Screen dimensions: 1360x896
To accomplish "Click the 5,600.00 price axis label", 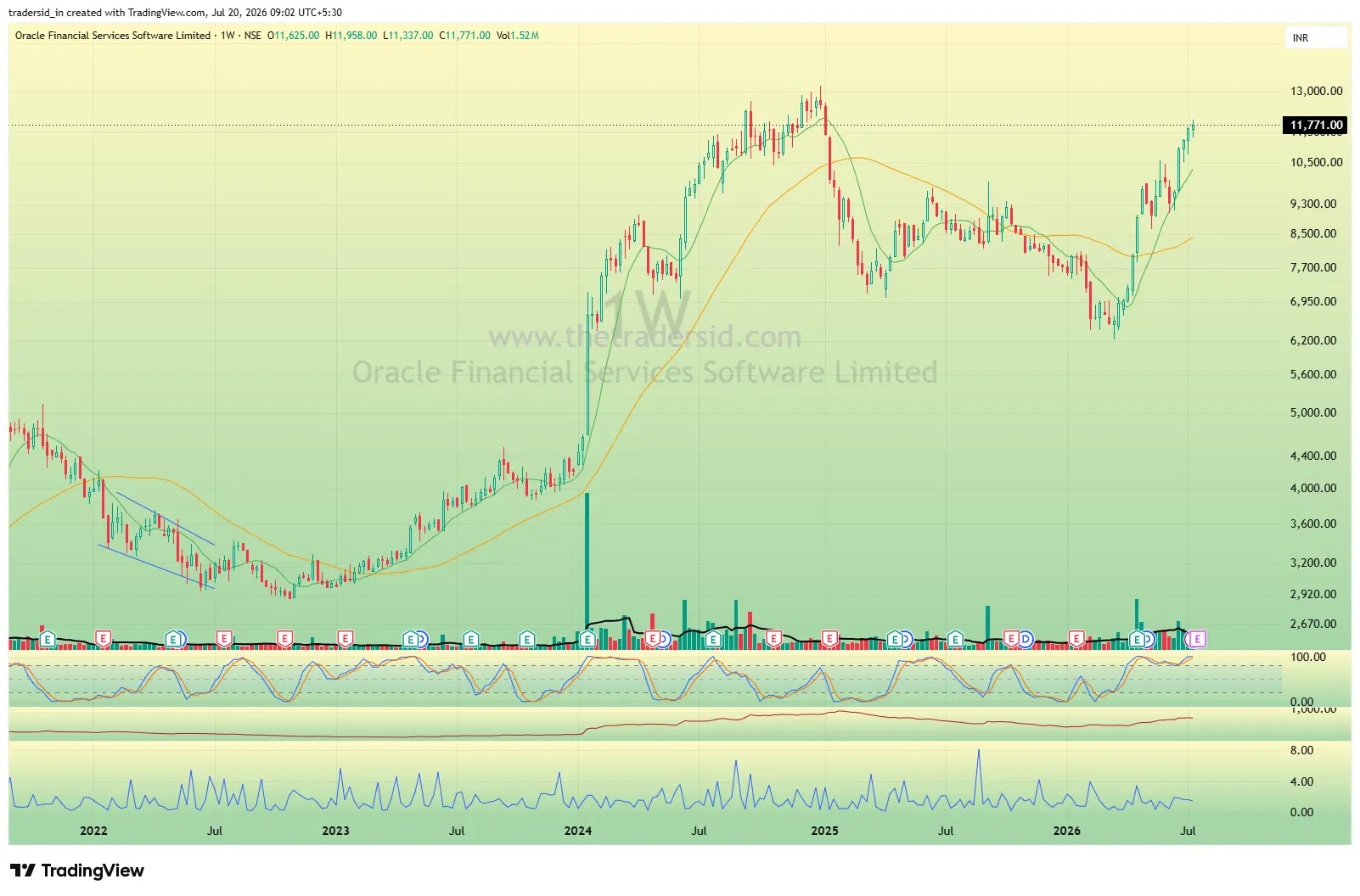I will (1313, 374).
